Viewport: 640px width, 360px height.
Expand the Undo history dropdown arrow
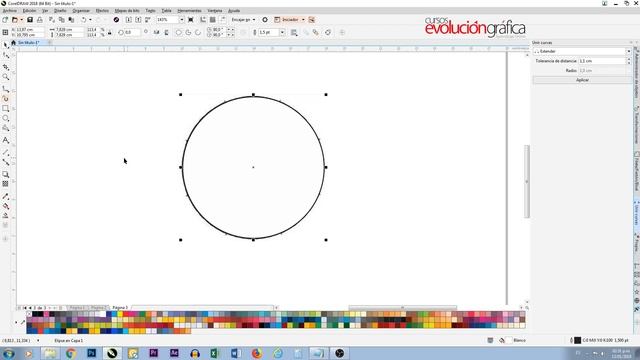pyautogui.click(x=90, y=20)
